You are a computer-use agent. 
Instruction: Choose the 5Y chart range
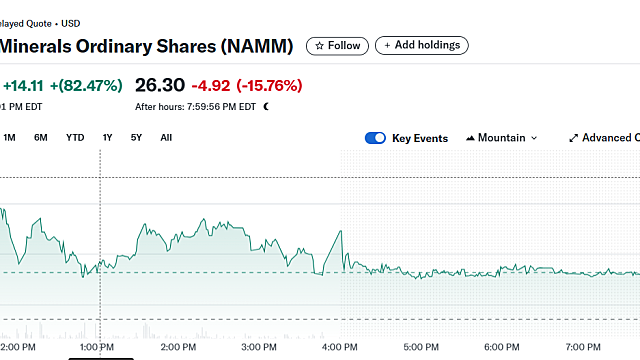click(x=136, y=138)
